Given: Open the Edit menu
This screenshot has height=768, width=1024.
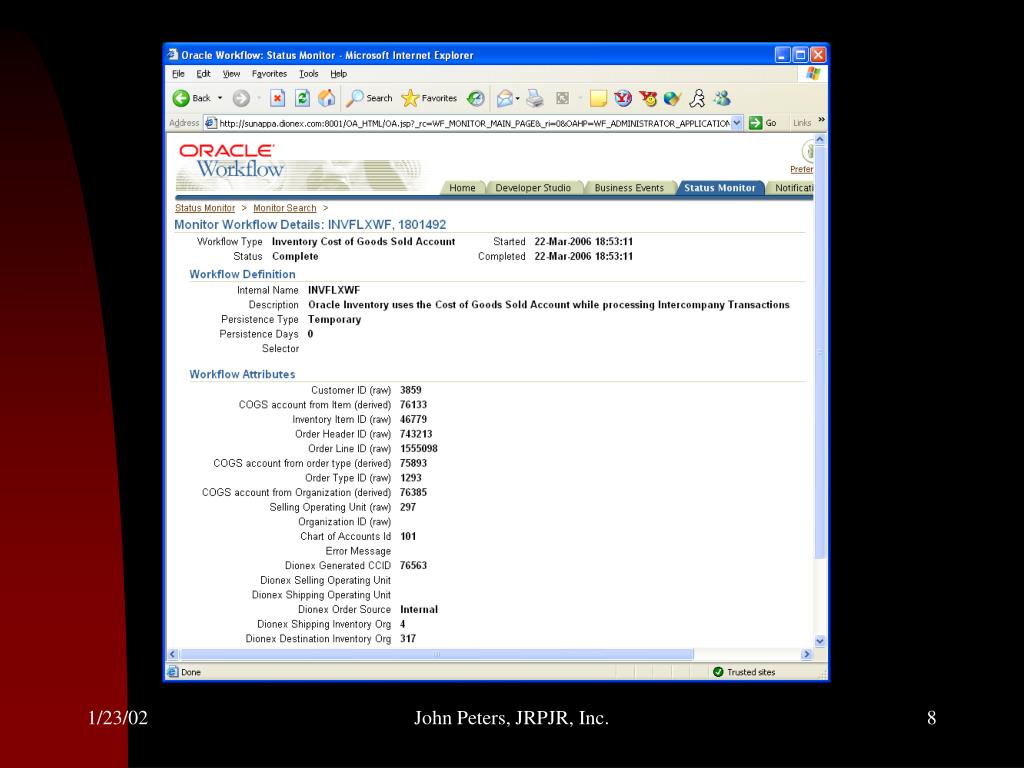Looking at the screenshot, I should coord(204,74).
